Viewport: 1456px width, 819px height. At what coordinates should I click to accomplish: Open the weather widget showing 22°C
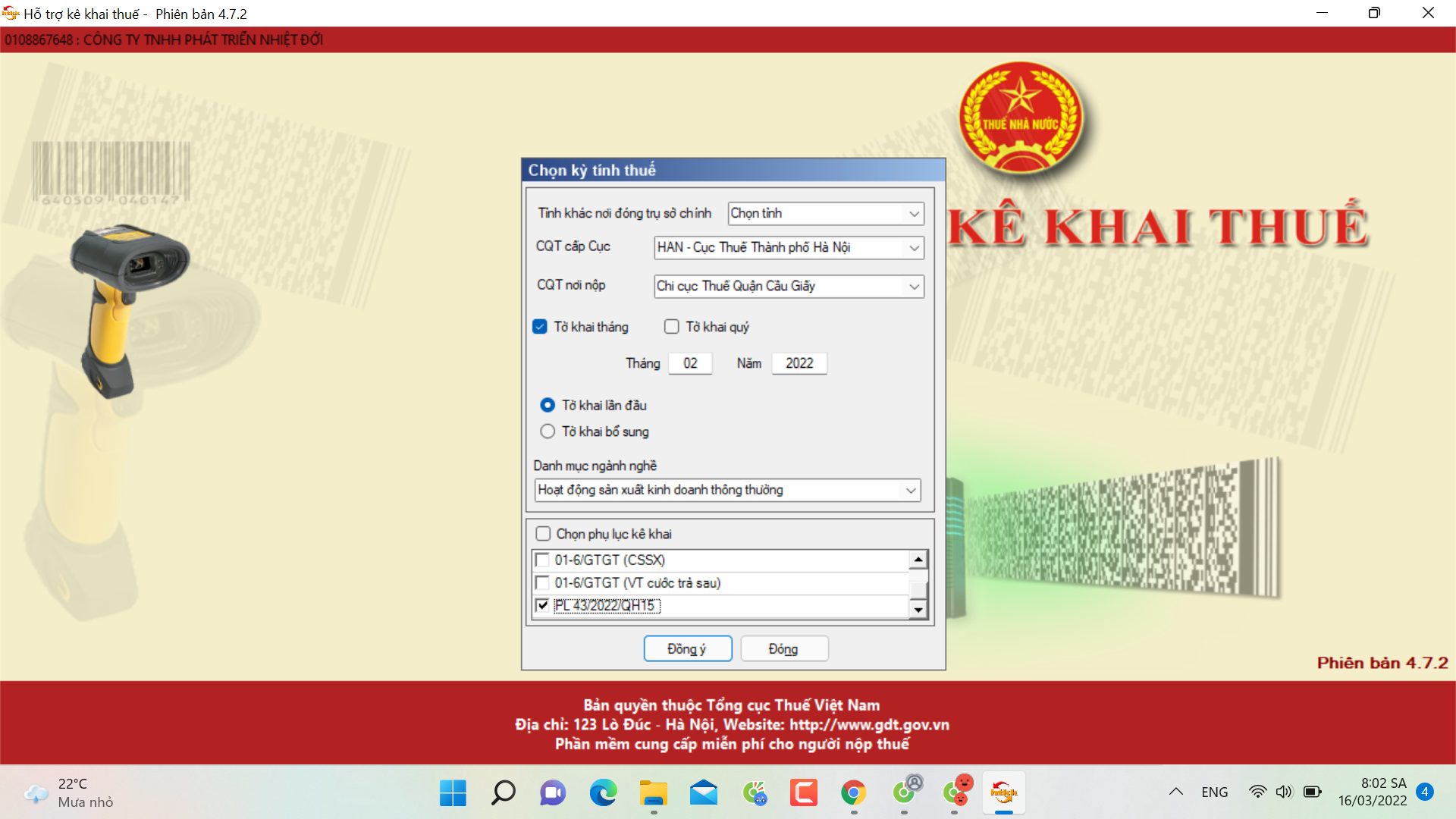click(70, 792)
